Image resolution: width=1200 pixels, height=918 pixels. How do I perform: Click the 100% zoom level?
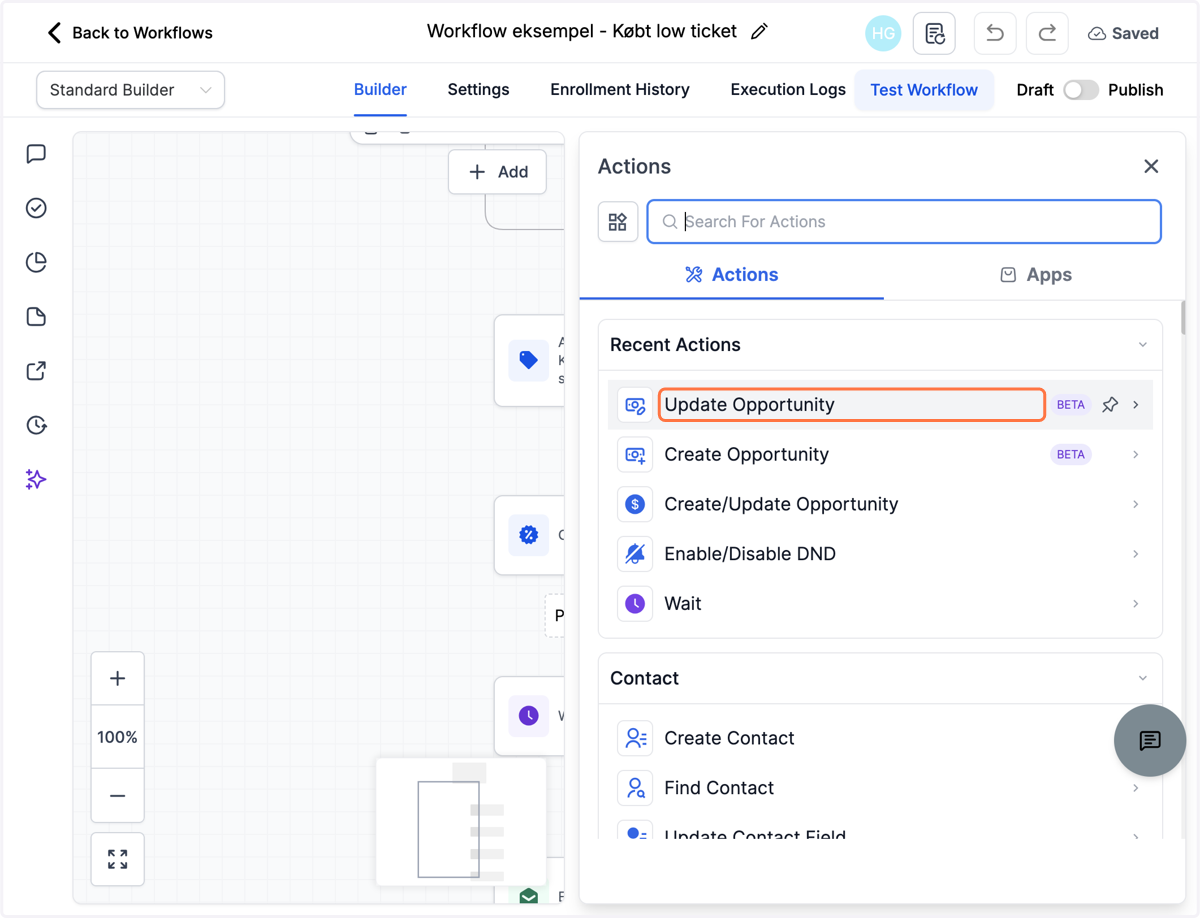117,737
